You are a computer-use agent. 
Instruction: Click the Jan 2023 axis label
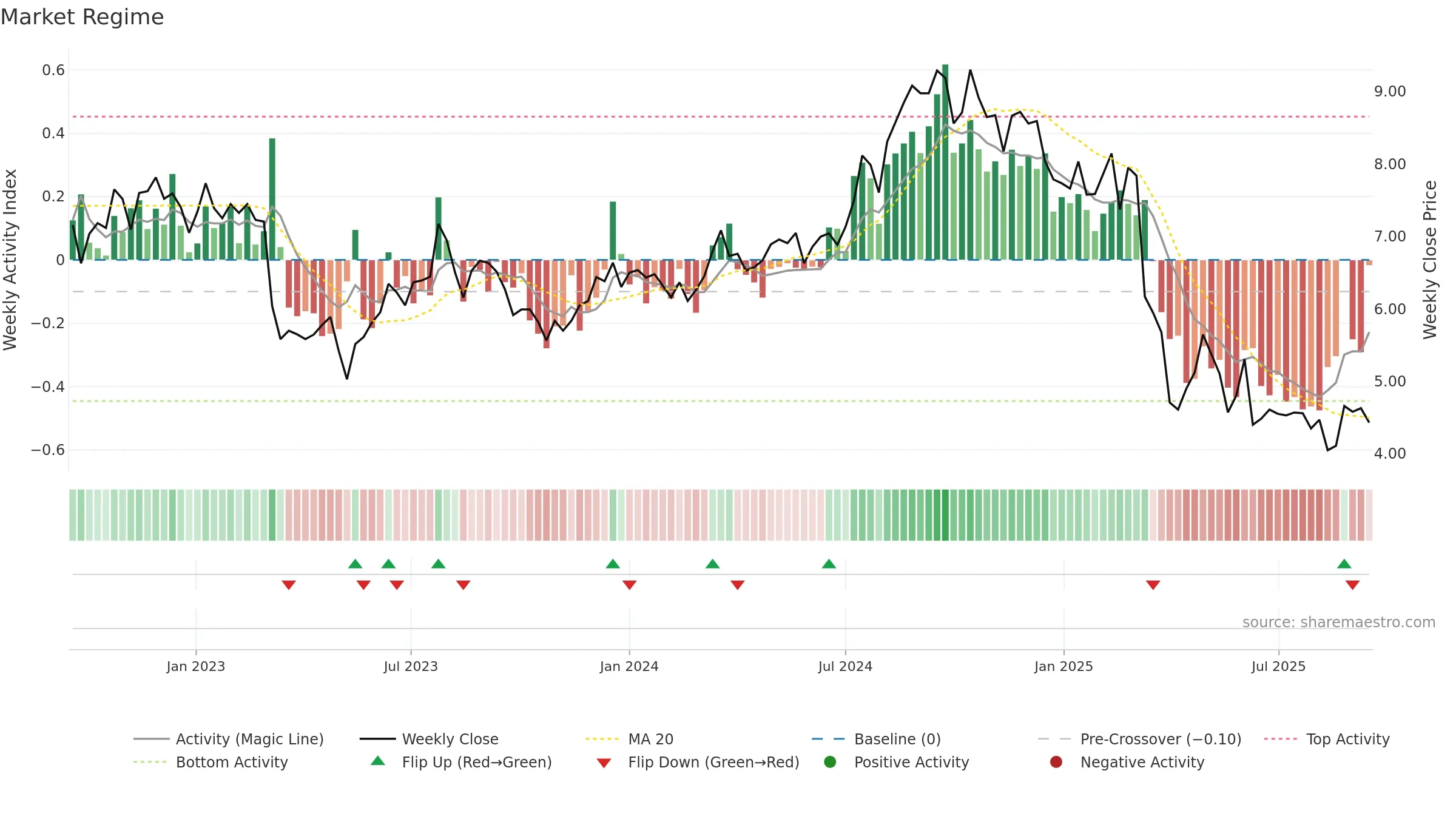pos(196,666)
